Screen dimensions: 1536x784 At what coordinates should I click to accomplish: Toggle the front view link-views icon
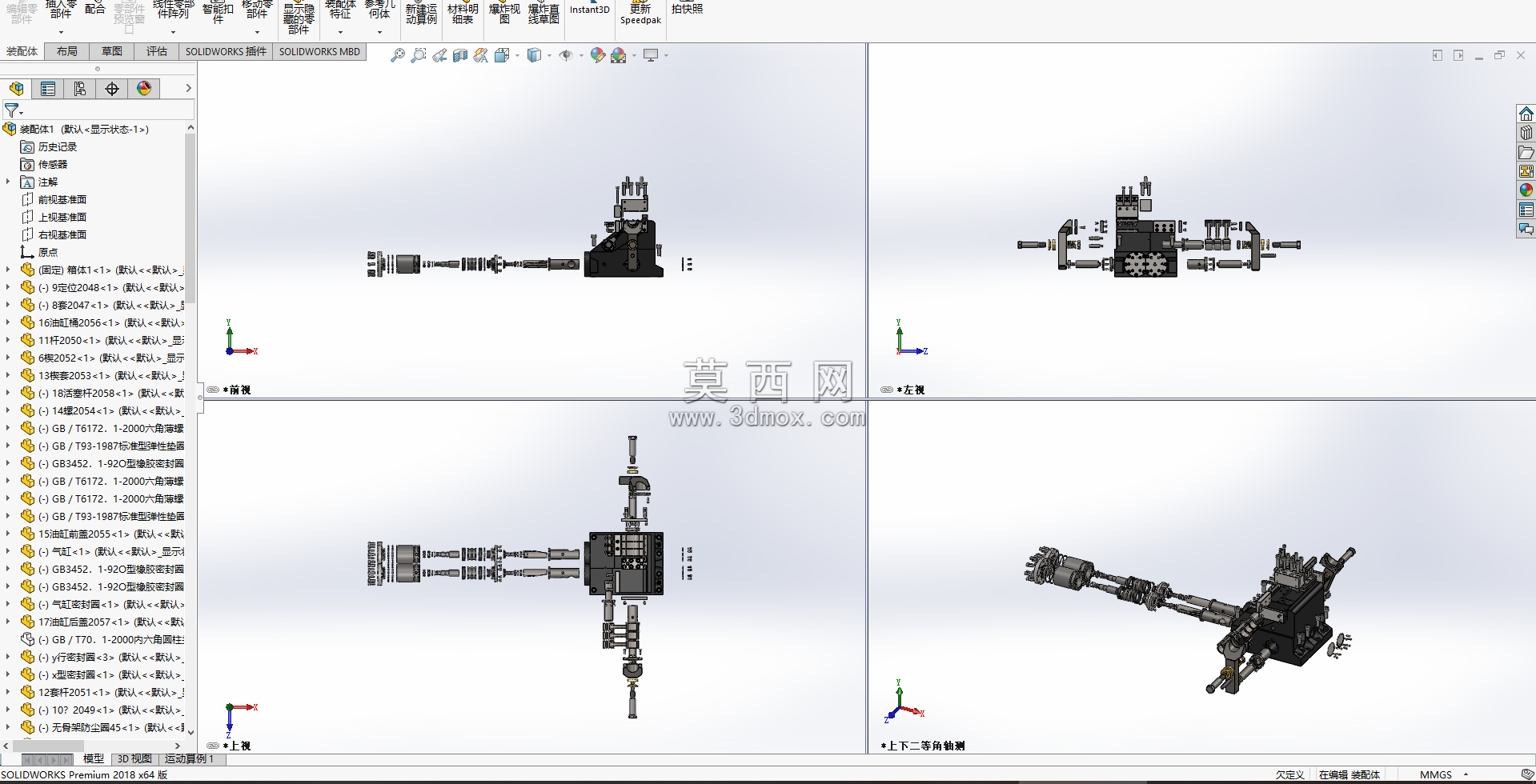(x=213, y=390)
